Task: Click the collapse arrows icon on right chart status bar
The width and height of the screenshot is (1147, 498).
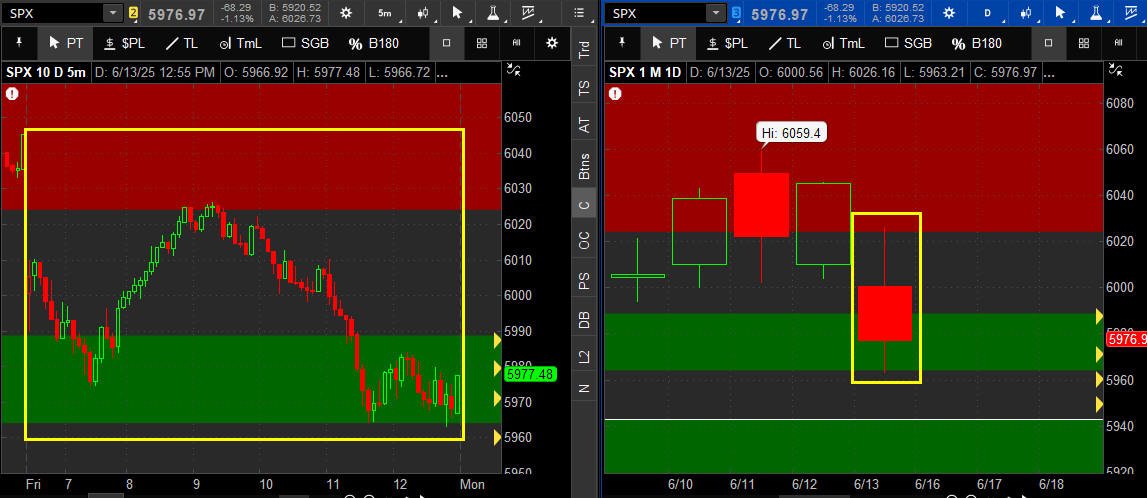Action: click(1117, 71)
